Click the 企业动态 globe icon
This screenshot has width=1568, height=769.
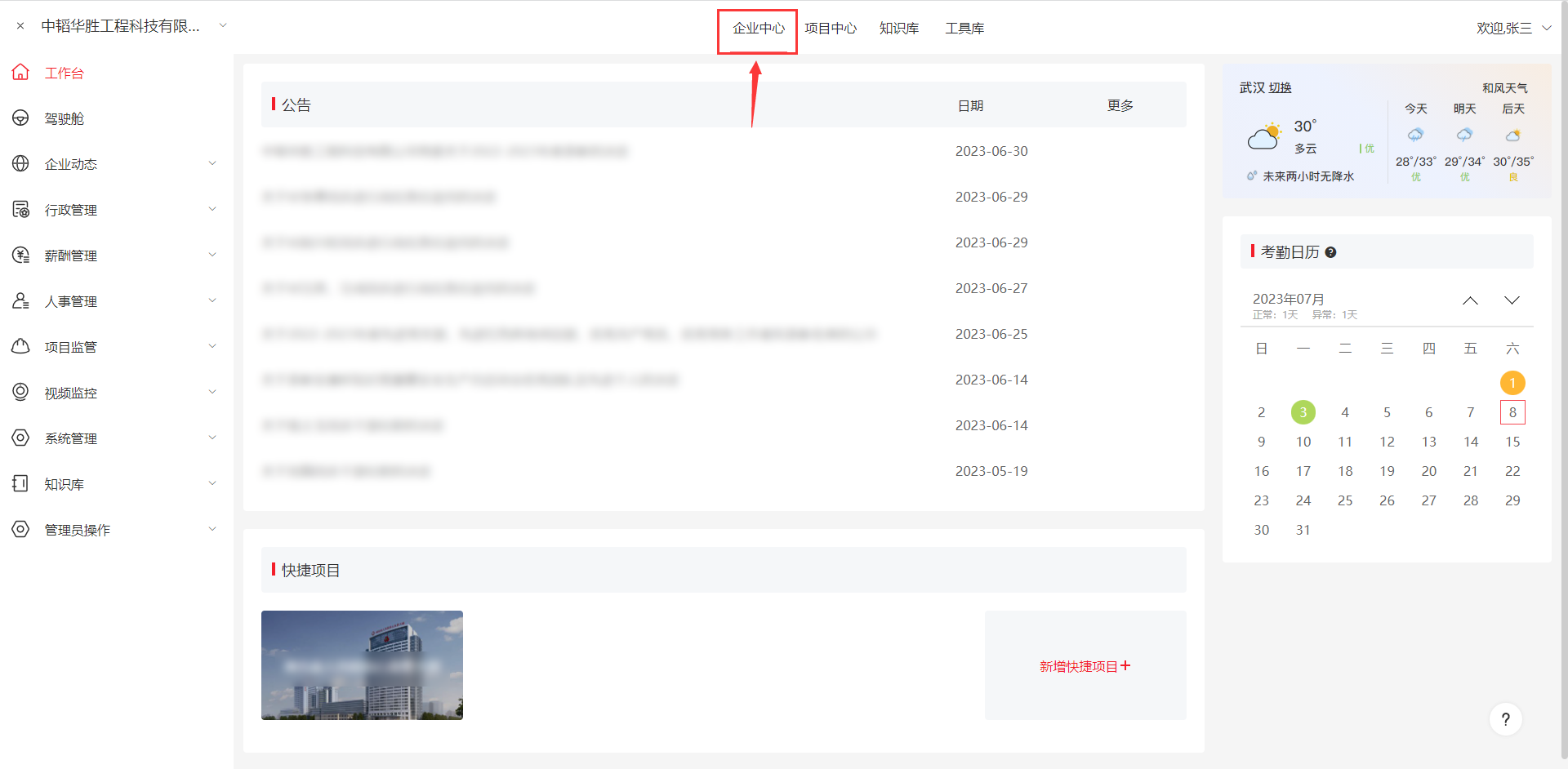click(20, 164)
